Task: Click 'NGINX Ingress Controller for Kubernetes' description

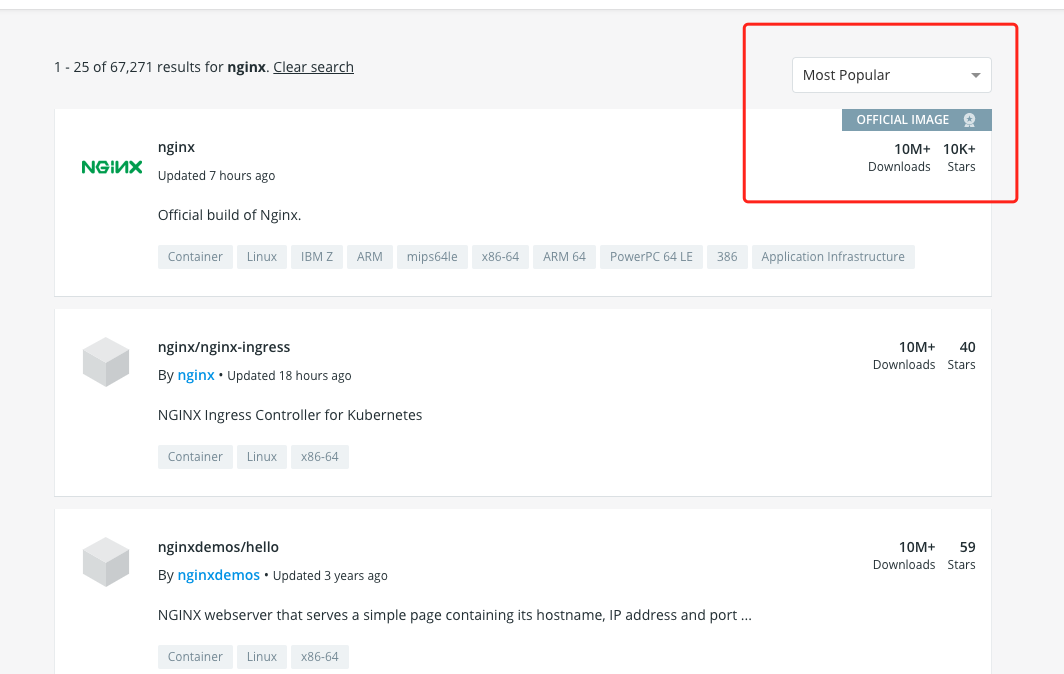Action: click(290, 415)
